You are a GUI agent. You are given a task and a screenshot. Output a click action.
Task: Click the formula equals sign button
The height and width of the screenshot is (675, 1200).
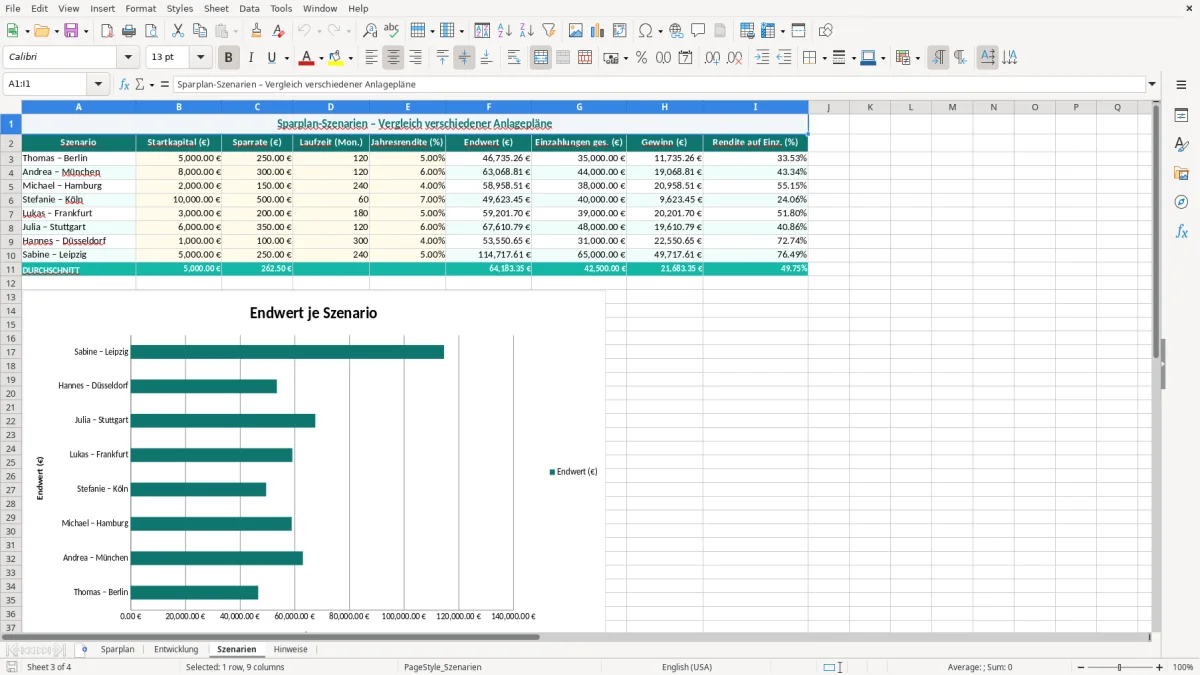click(x=165, y=84)
